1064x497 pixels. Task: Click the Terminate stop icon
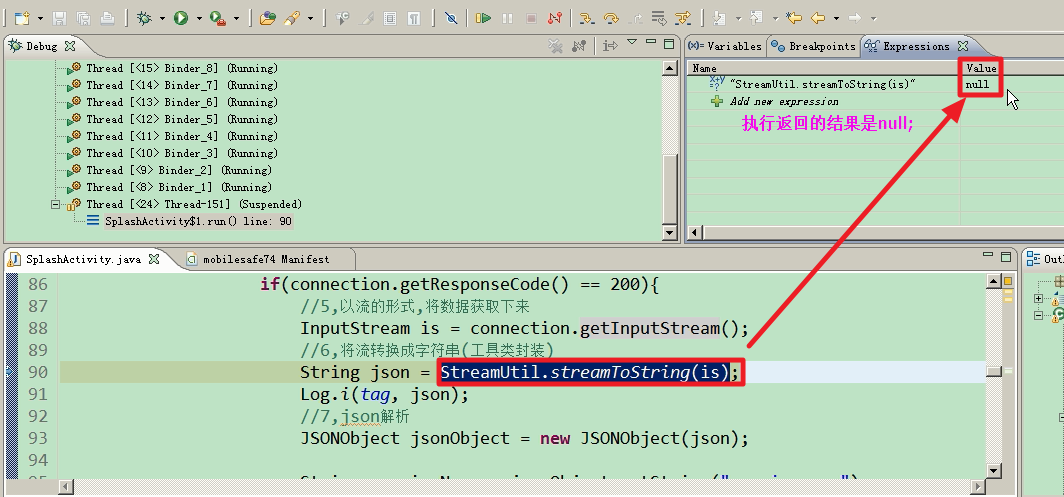(x=531, y=18)
